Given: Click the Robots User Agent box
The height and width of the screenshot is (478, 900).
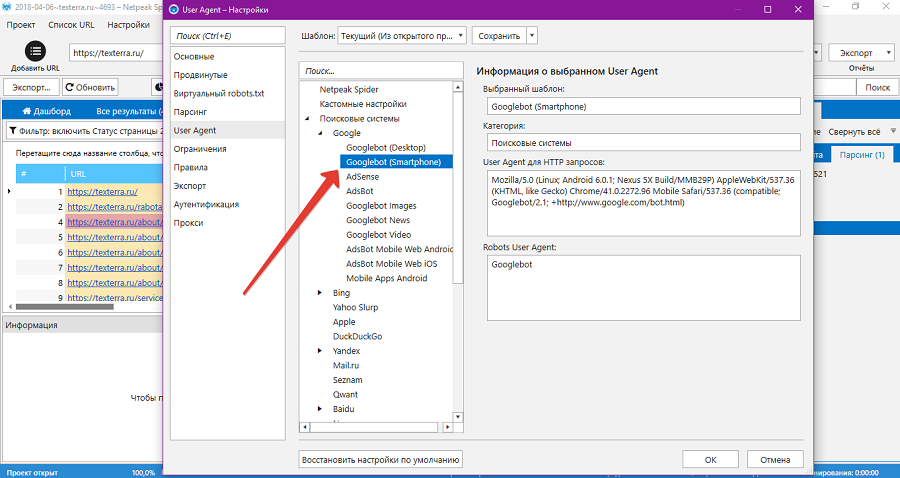Looking at the screenshot, I should [x=643, y=287].
